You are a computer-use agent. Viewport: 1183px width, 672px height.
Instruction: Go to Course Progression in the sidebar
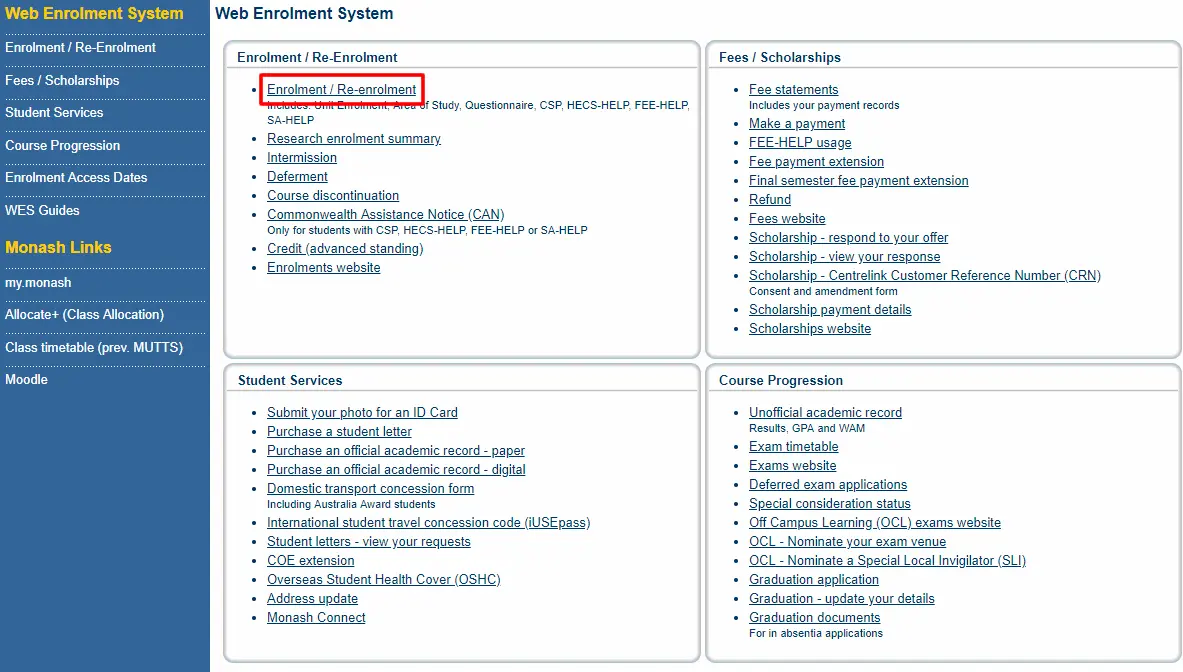click(x=63, y=146)
